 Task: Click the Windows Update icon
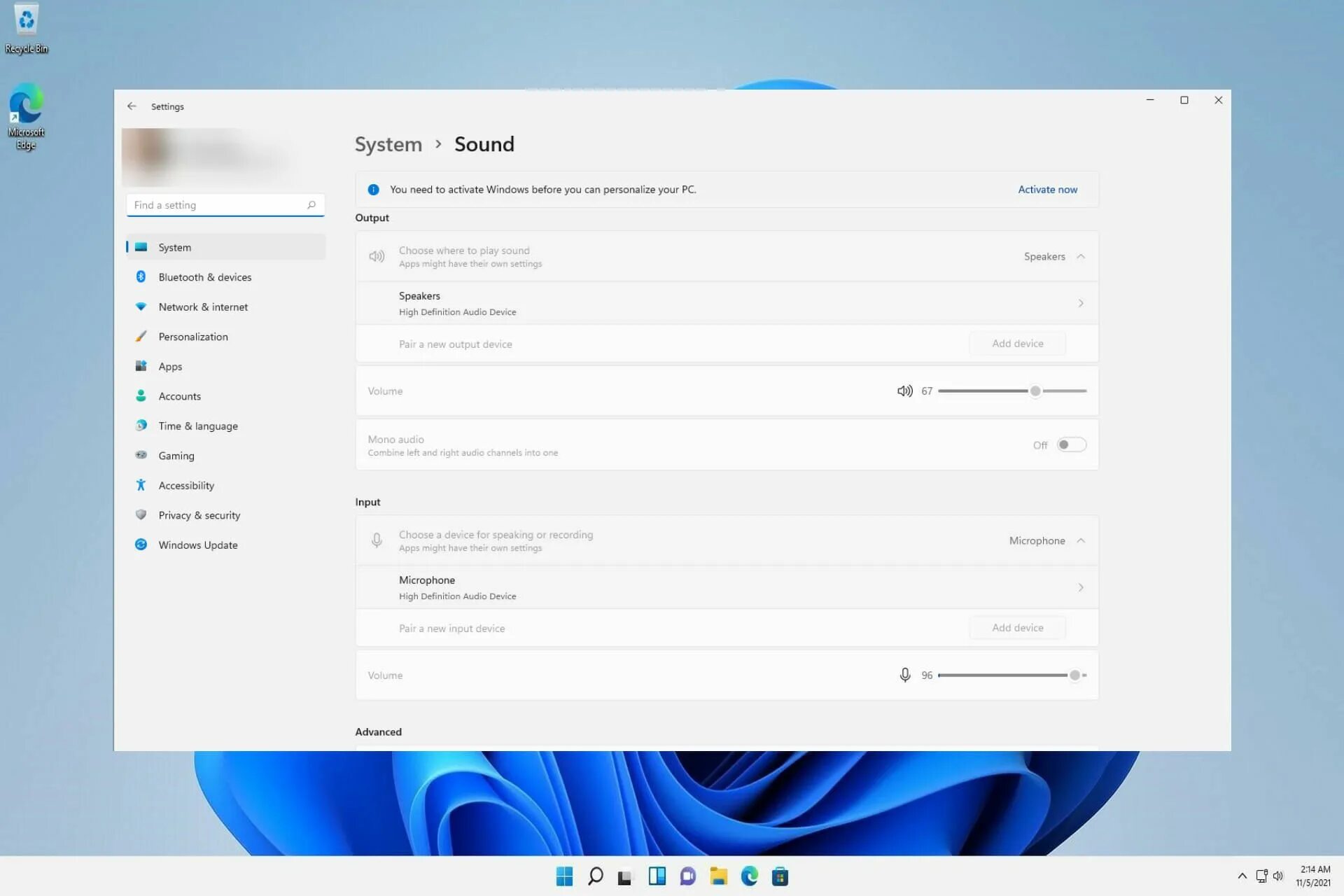[x=141, y=544]
